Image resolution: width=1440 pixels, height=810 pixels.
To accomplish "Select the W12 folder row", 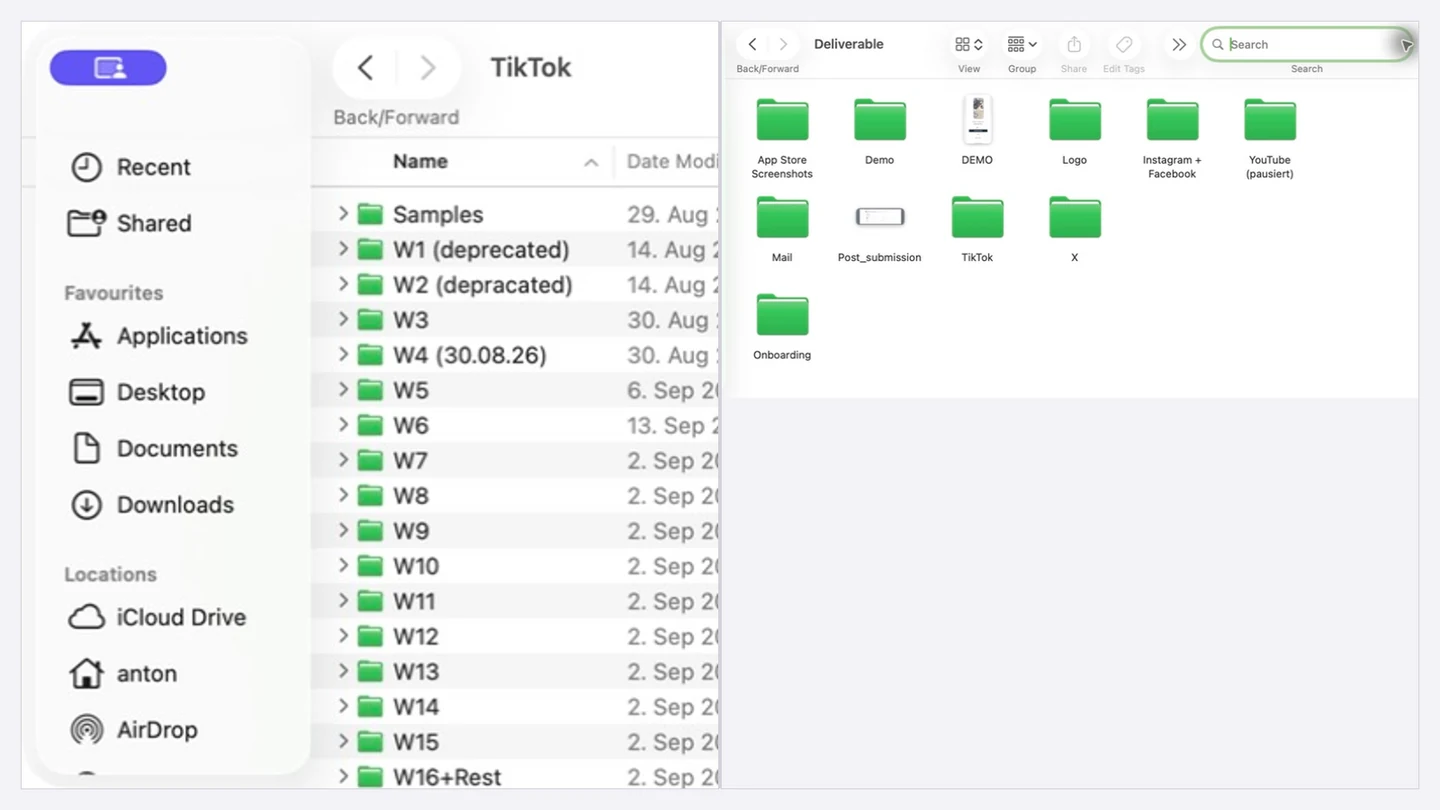I will click(516, 636).
